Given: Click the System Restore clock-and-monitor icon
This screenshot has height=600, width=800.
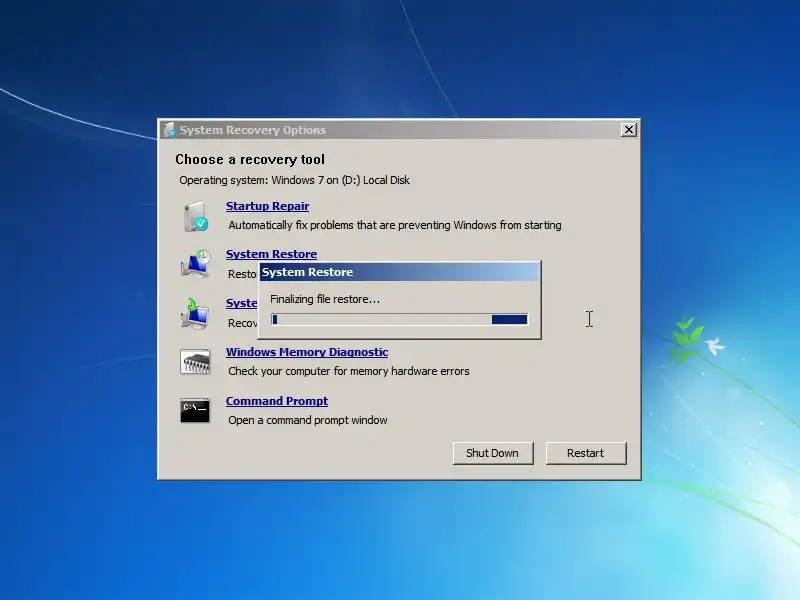Looking at the screenshot, I should pyautogui.click(x=195, y=264).
